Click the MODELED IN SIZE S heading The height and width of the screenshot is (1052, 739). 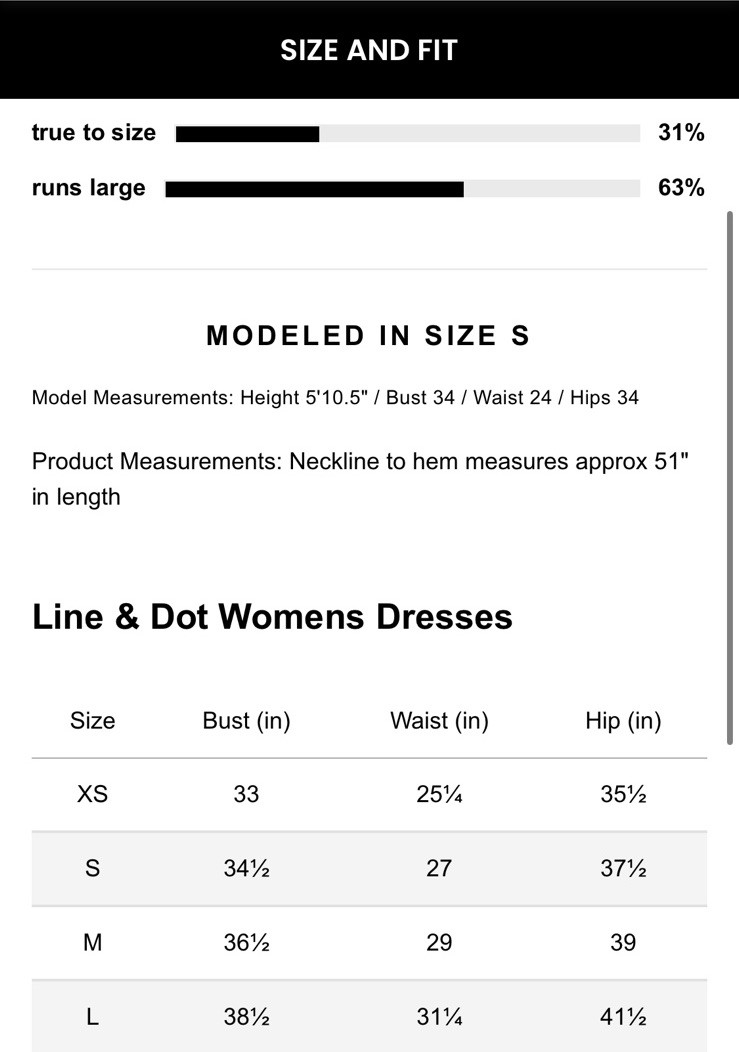(x=368, y=336)
